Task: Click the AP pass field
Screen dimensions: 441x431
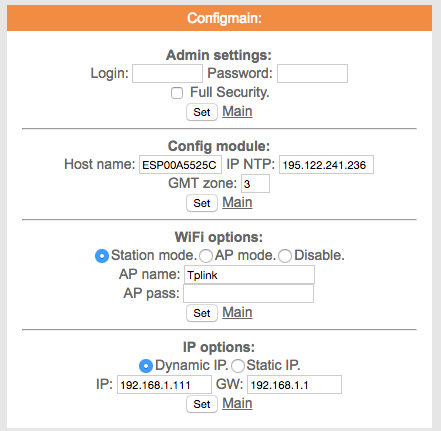Action: 249,293
